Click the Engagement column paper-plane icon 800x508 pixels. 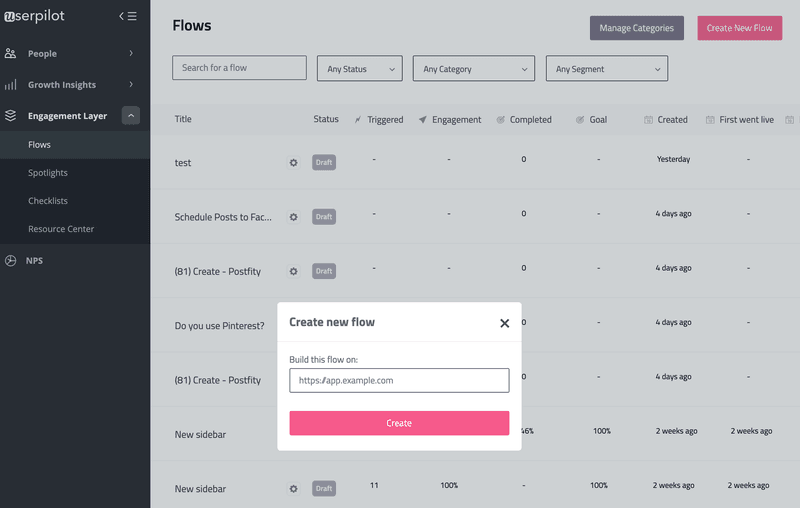click(422, 119)
